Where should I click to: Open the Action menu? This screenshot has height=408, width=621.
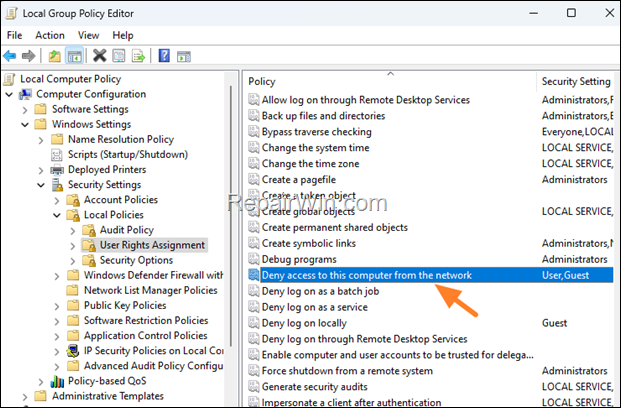pyautogui.click(x=50, y=35)
